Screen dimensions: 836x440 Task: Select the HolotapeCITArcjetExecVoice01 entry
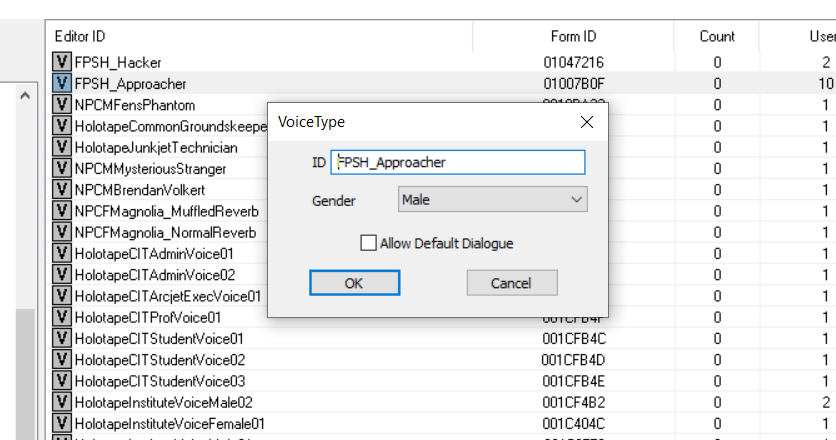coord(168,297)
